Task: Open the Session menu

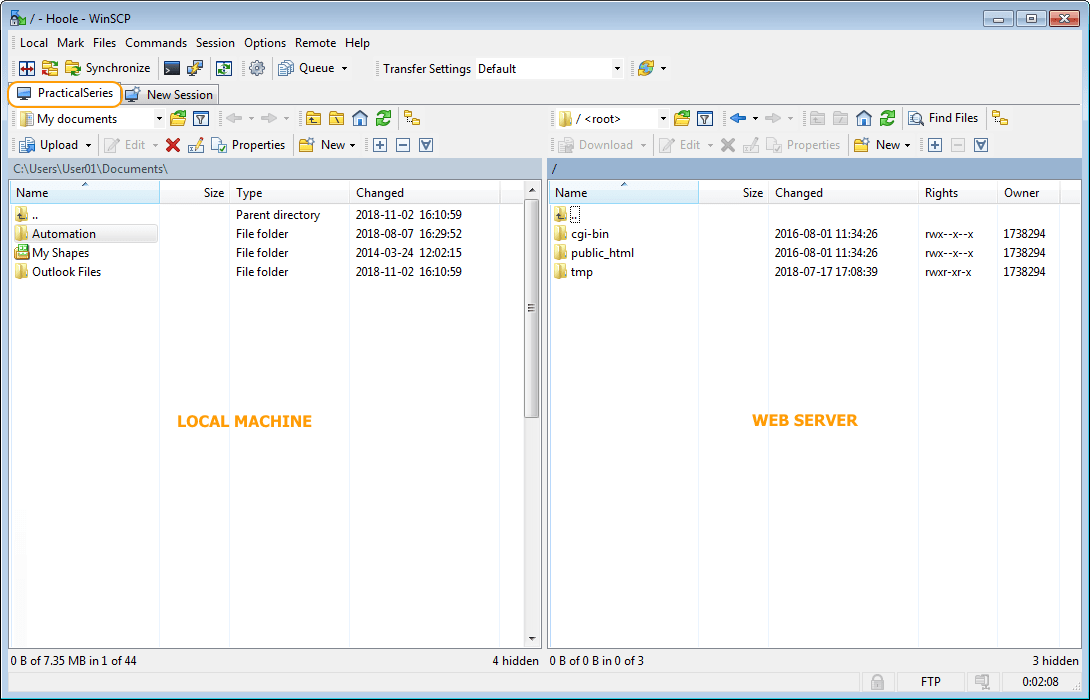Action: click(215, 42)
